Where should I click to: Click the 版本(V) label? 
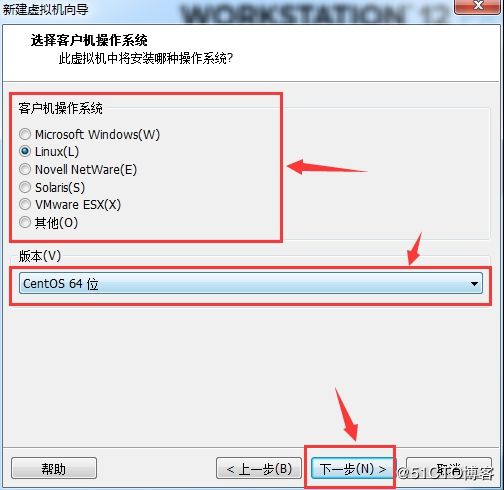40,256
